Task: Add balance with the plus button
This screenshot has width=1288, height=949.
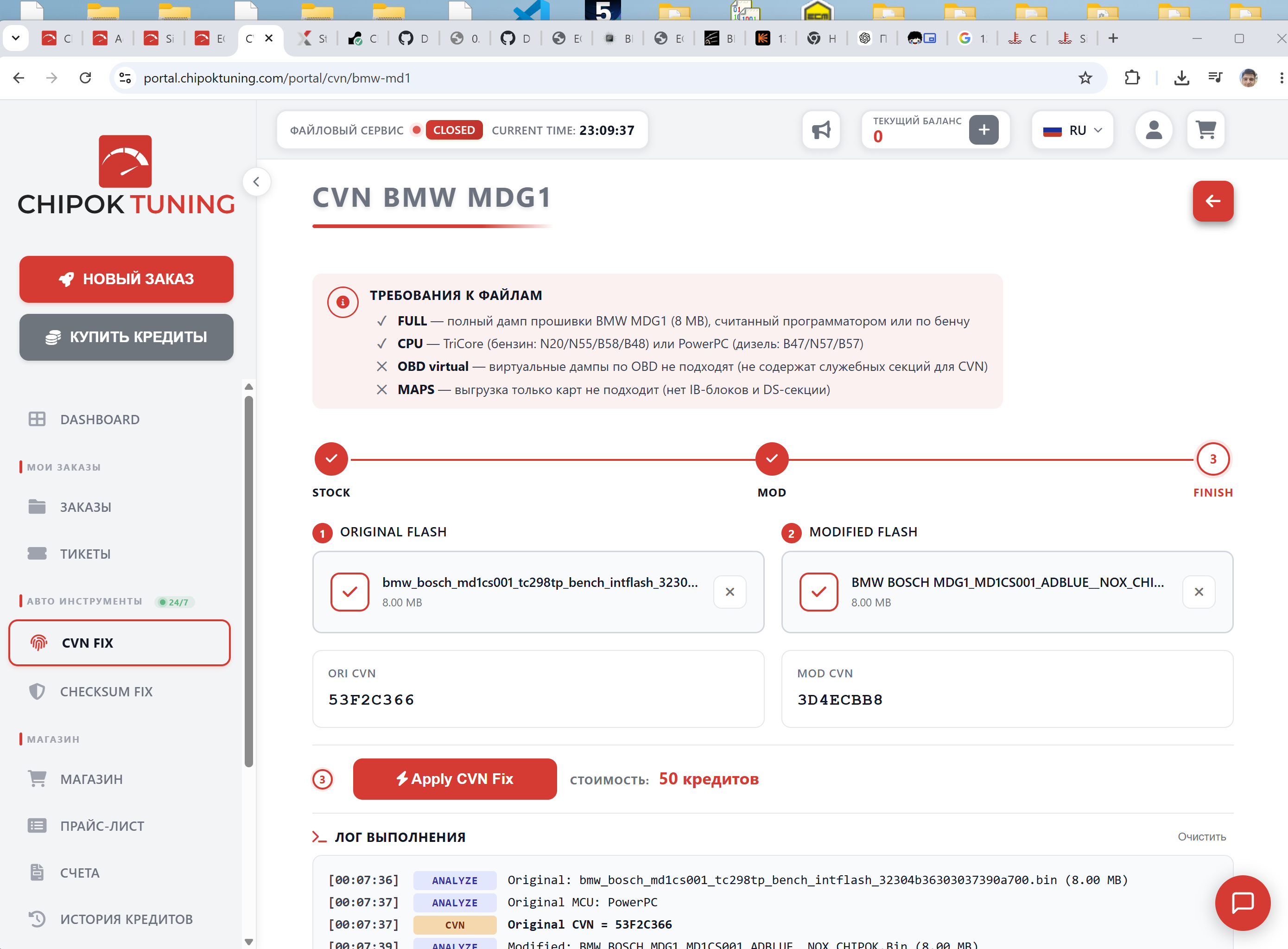Action: 983,130
